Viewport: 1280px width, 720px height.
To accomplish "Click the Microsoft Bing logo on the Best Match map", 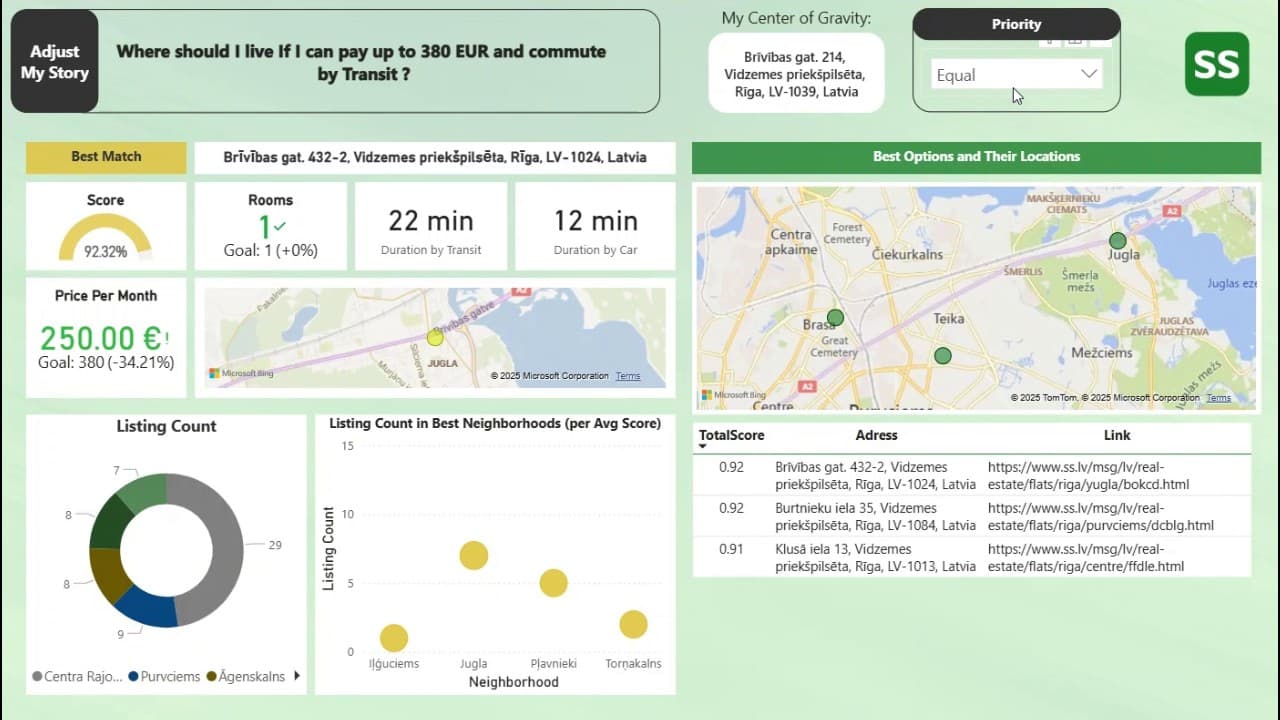I will [x=241, y=374].
